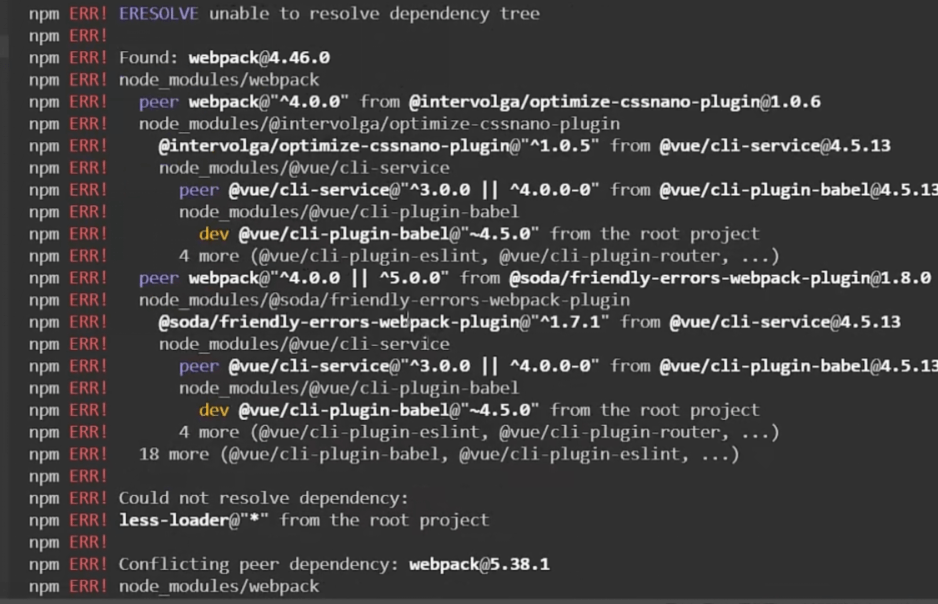The height and width of the screenshot is (604, 938).
Task: Click 'node_modules/@soda/friendly-errors-webpack-plugin' path line
Action: pyautogui.click(x=384, y=301)
